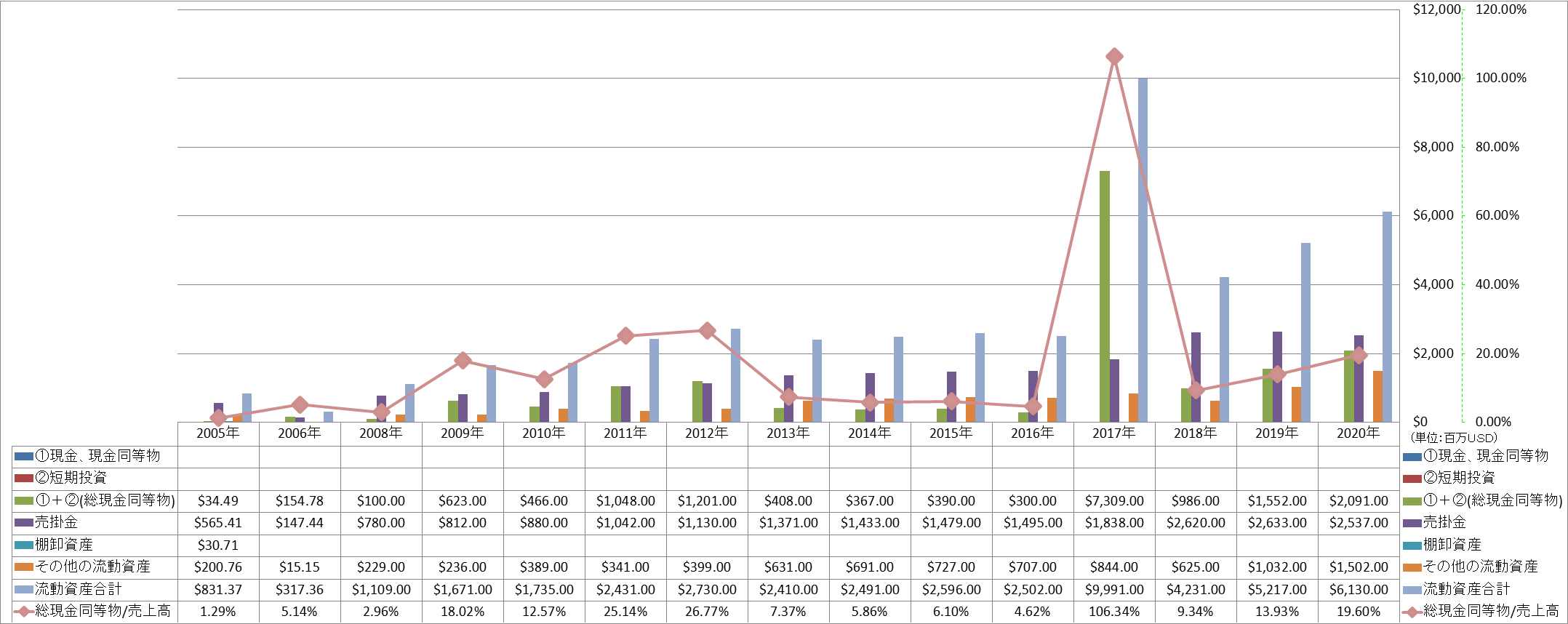Click the blue ①現金、現金同等物 swatch in left legend
1568x624 pixels.
coord(23,457)
